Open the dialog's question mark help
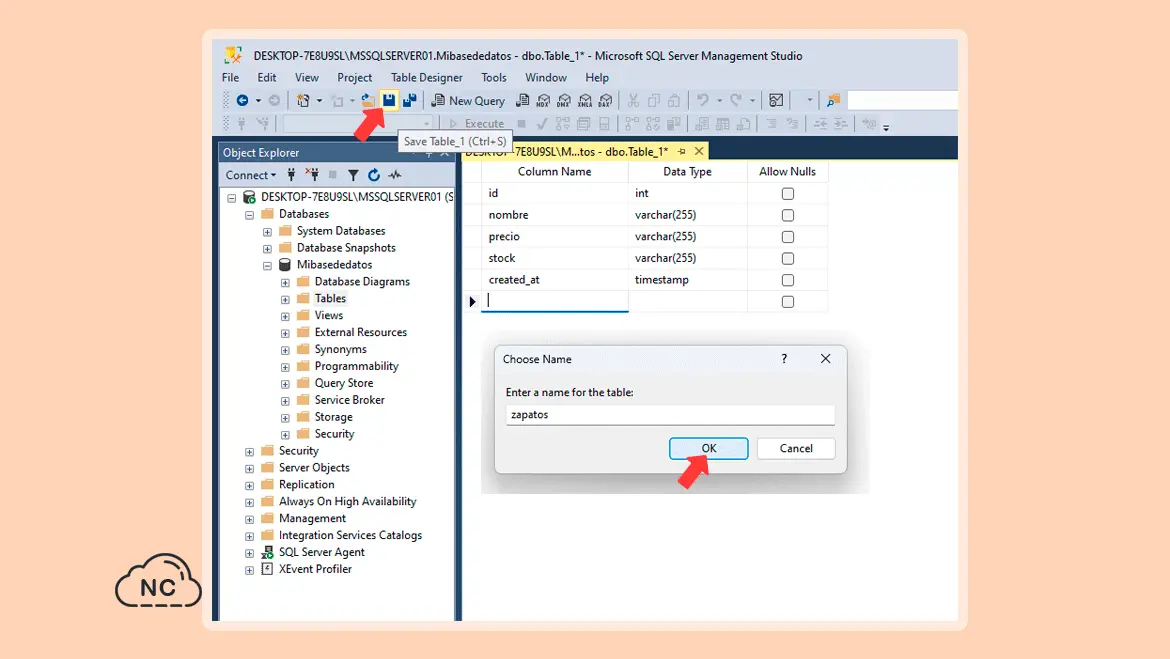The width and height of the screenshot is (1170, 659). [784, 359]
